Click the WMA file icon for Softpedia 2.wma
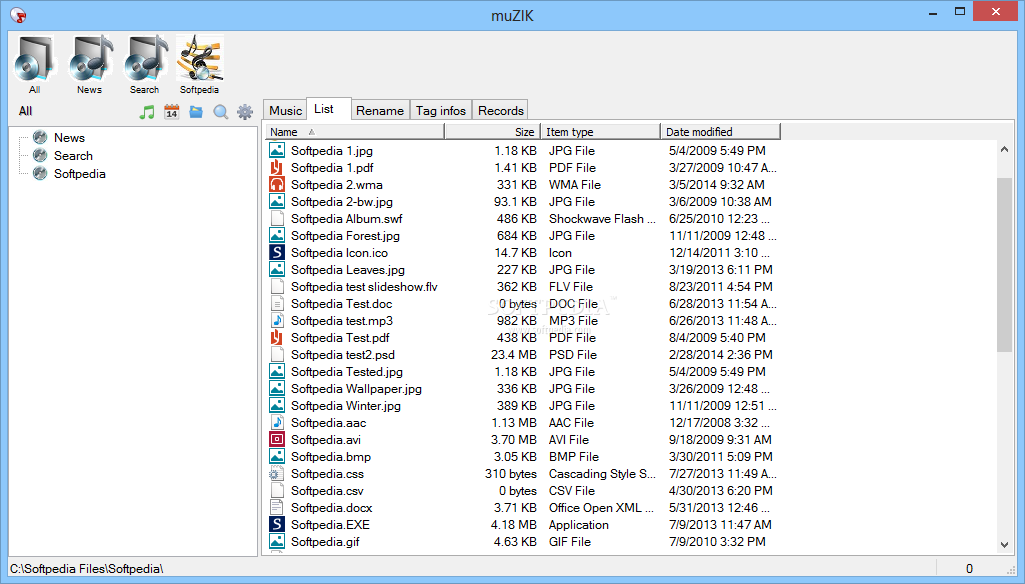The image size is (1025, 584). pyautogui.click(x=277, y=184)
